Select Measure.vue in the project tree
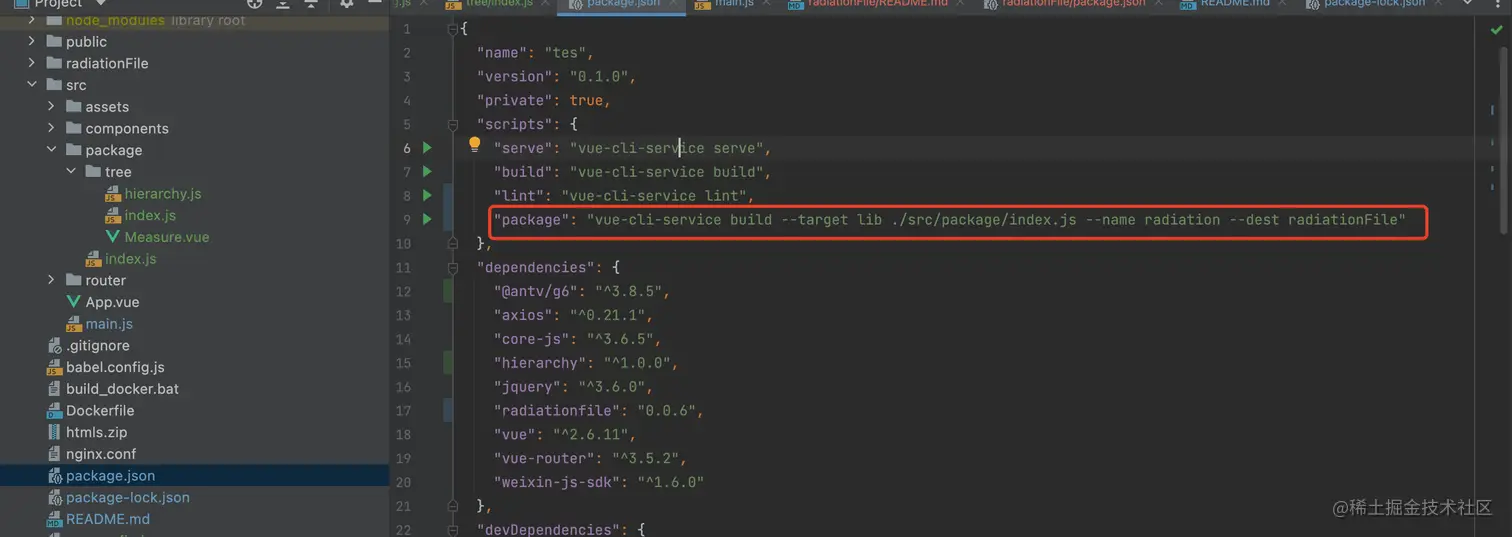Screen dimensions: 1512x537 click(x=167, y=237)
